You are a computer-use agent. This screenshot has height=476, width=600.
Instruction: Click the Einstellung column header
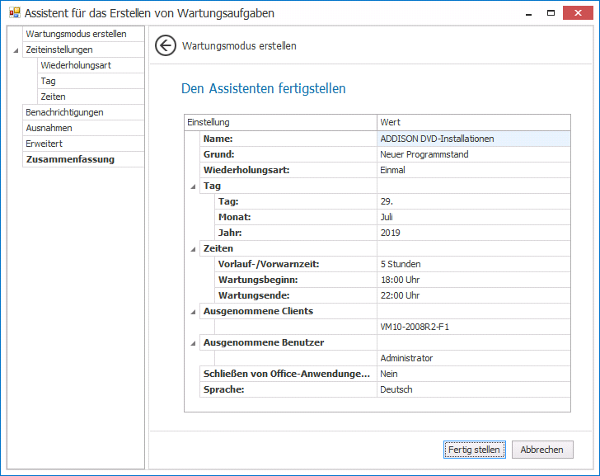tap(281, 122)
